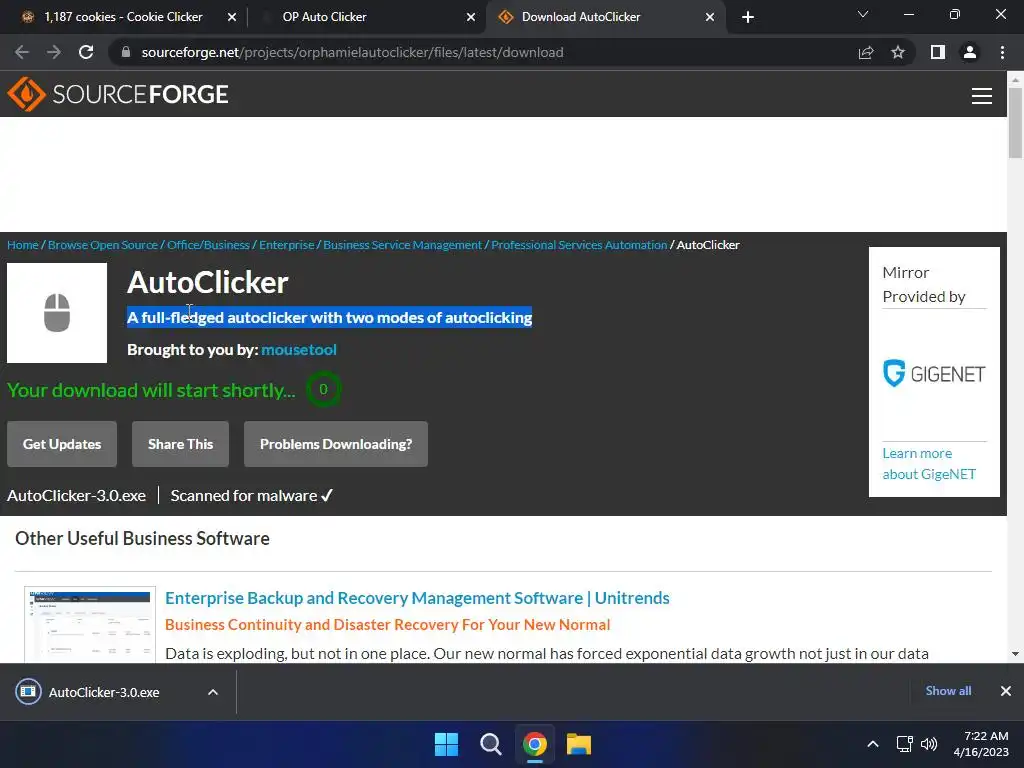
Task: Click the SourceForge logo
Action: (118, 94)
